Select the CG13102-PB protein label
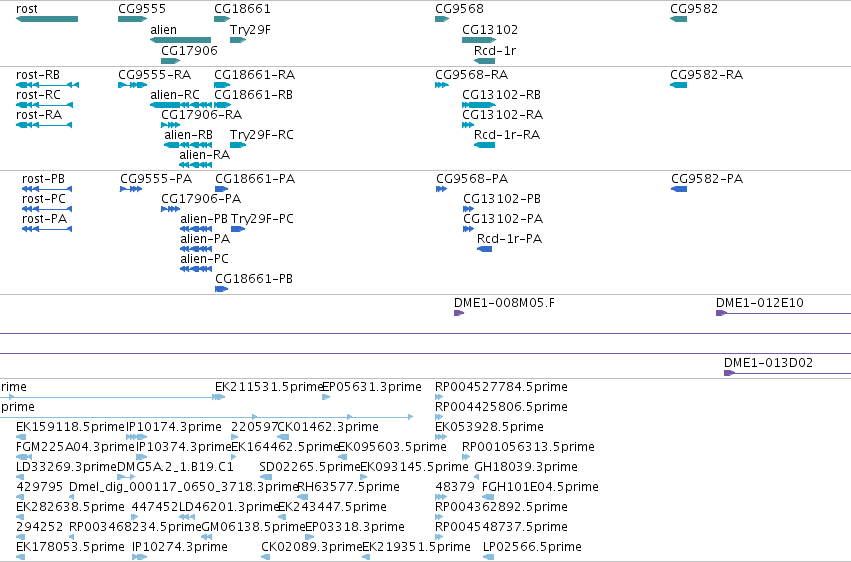Image resolution: width=851 pixels, height=562 pixels. click(502, 199)
